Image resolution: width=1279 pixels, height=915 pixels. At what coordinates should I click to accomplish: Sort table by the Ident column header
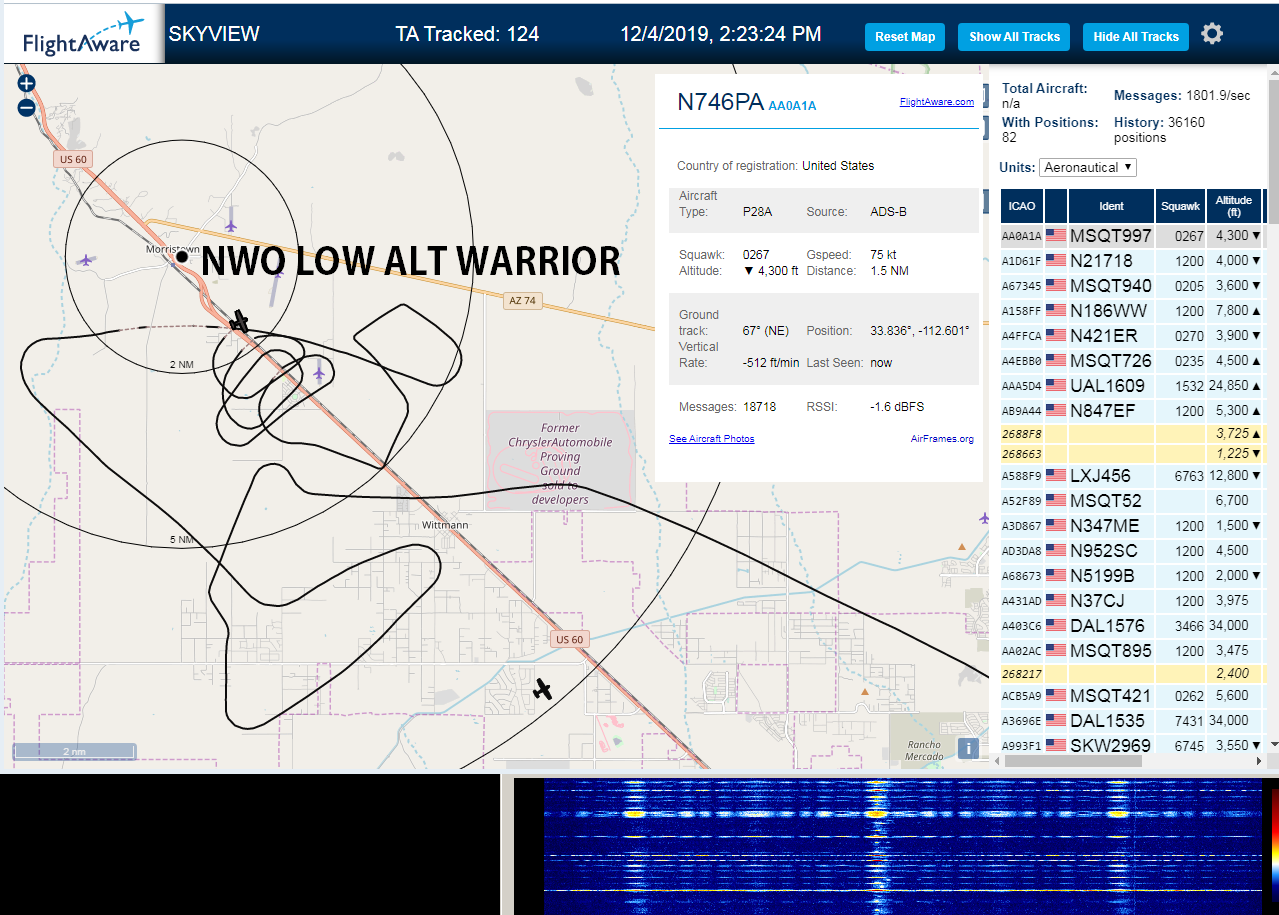[x=1111, y=206]
